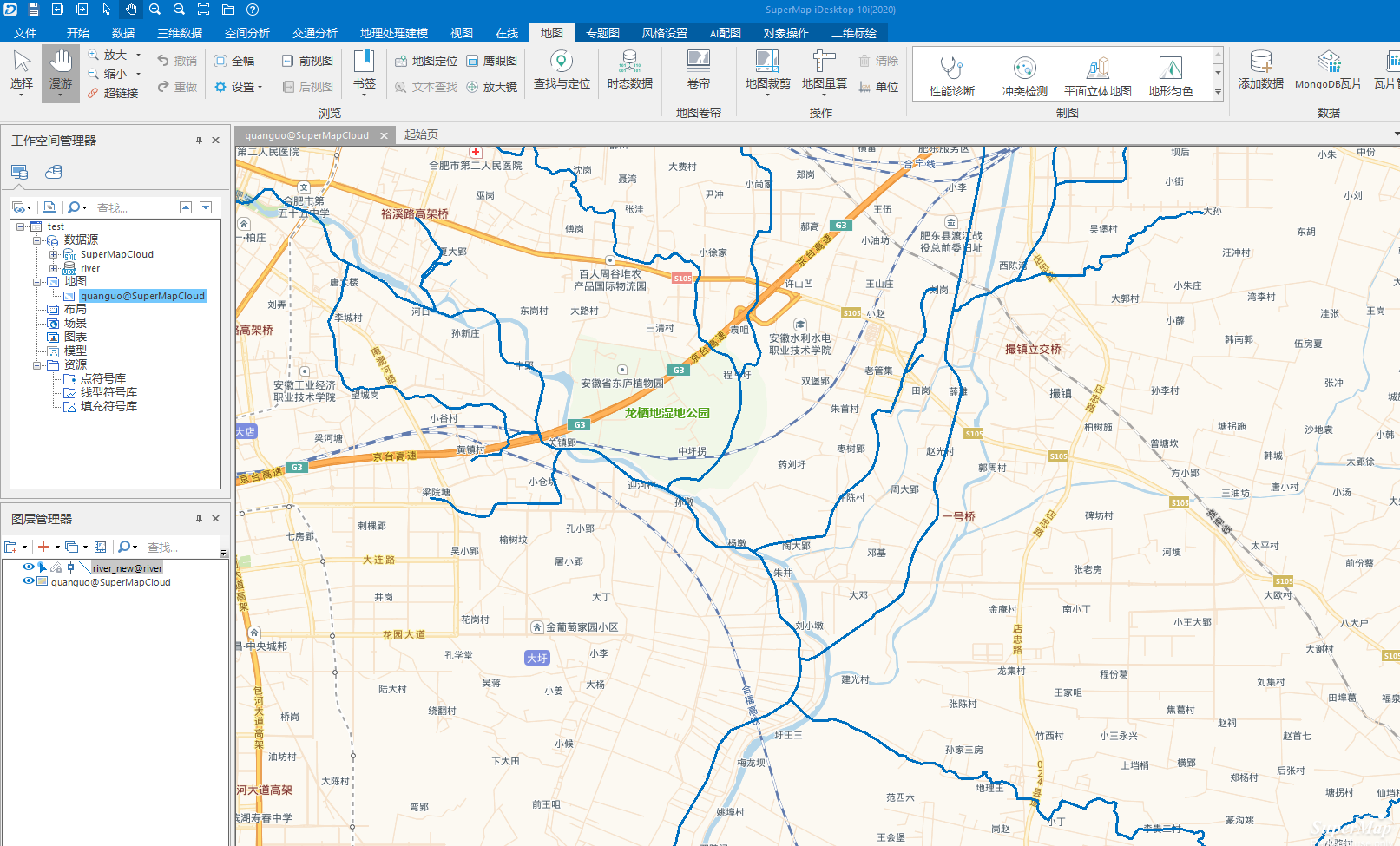Expand the SuperMapCloud datasource node
The height and width of the screenshot is (846, 1400).
tap(54, 254)
